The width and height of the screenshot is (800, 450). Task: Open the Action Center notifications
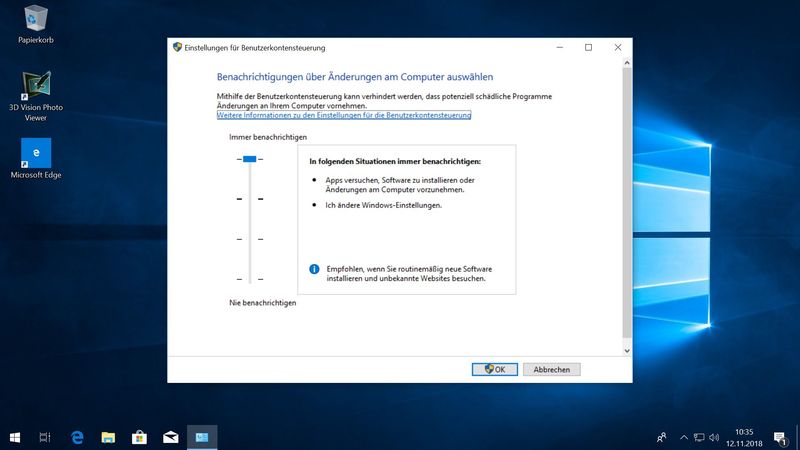tap(780, 438)
